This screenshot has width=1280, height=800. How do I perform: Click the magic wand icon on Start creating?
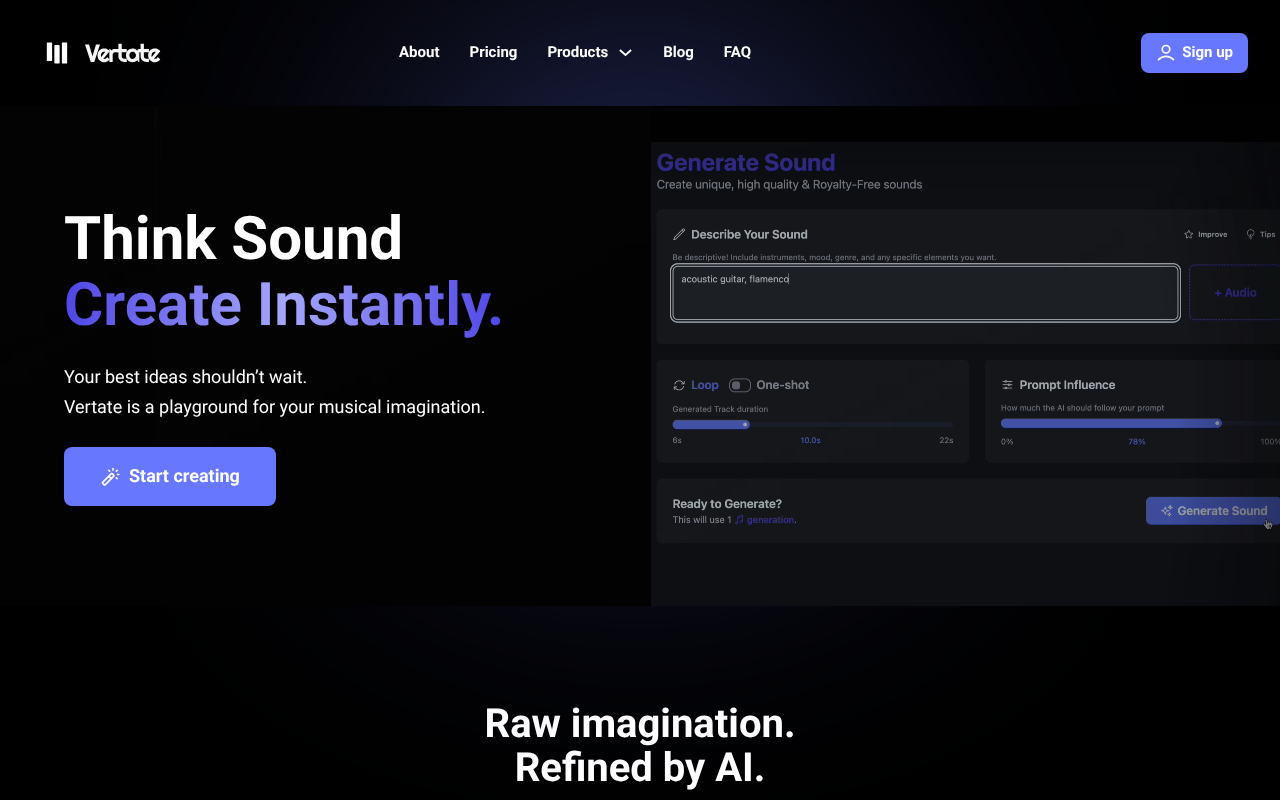pyautogui.click(x=111, y=477)
